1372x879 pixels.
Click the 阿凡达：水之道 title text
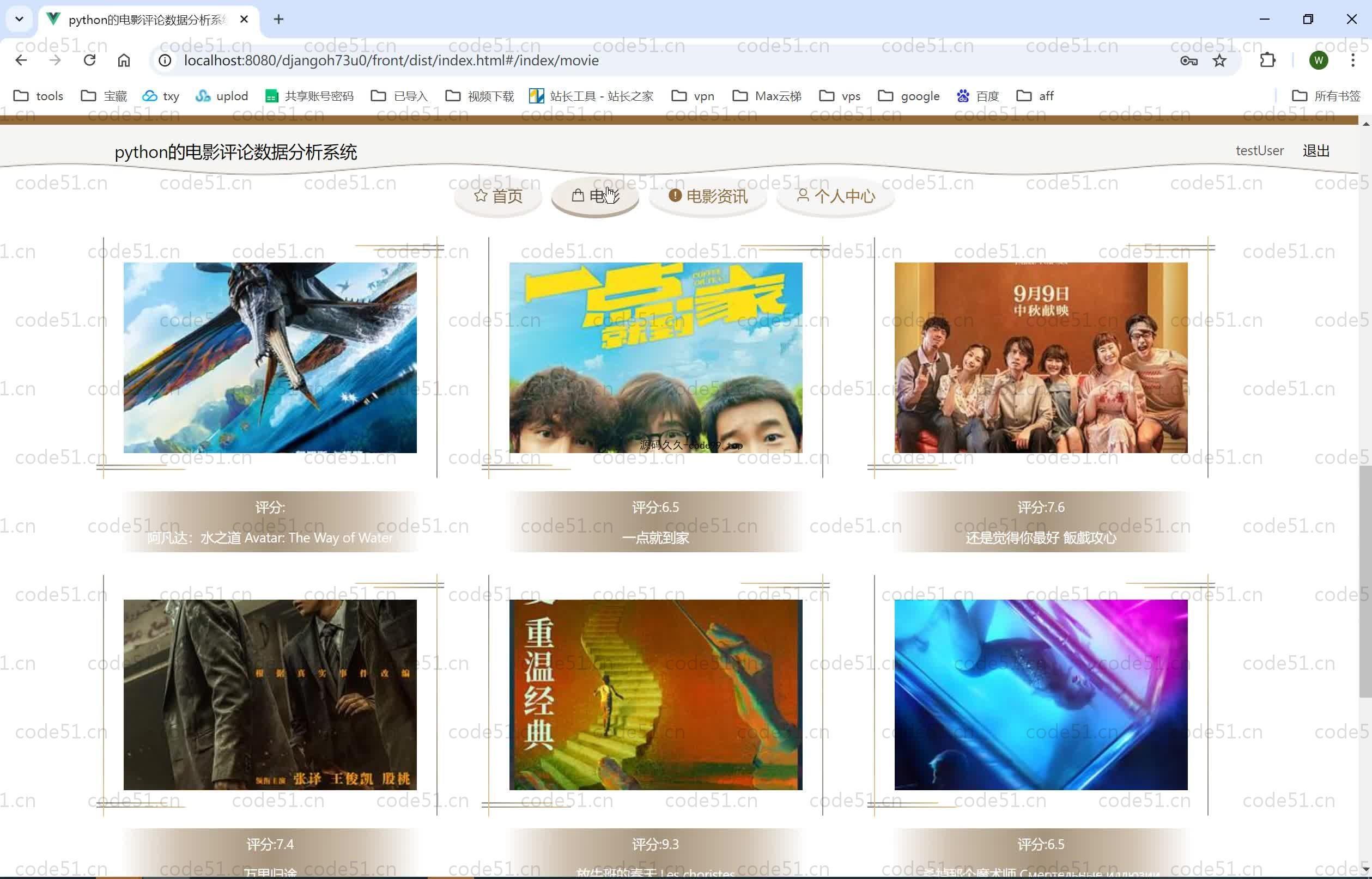pyautogui.click(x=270, y=538)
